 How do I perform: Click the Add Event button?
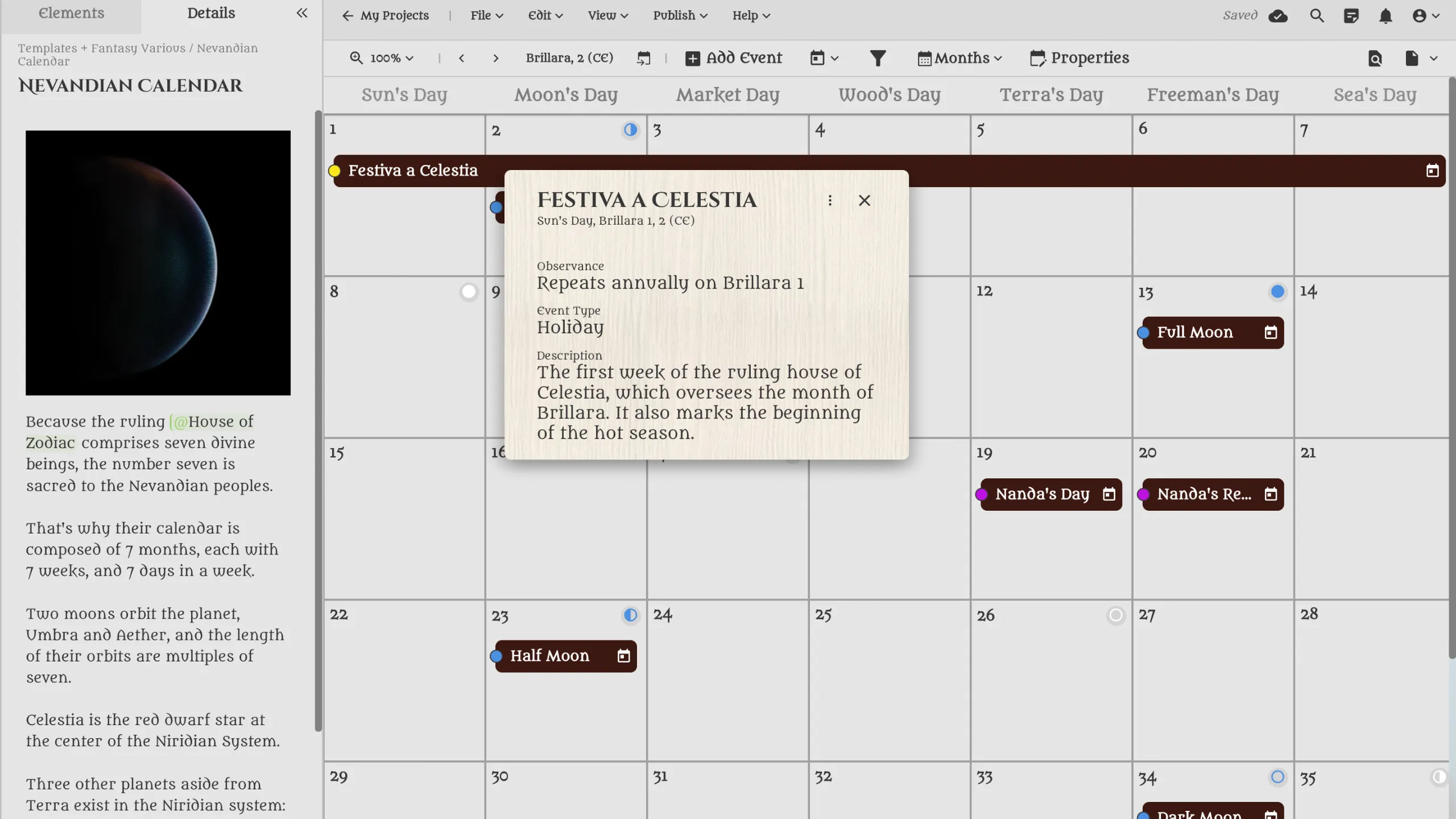734,58
